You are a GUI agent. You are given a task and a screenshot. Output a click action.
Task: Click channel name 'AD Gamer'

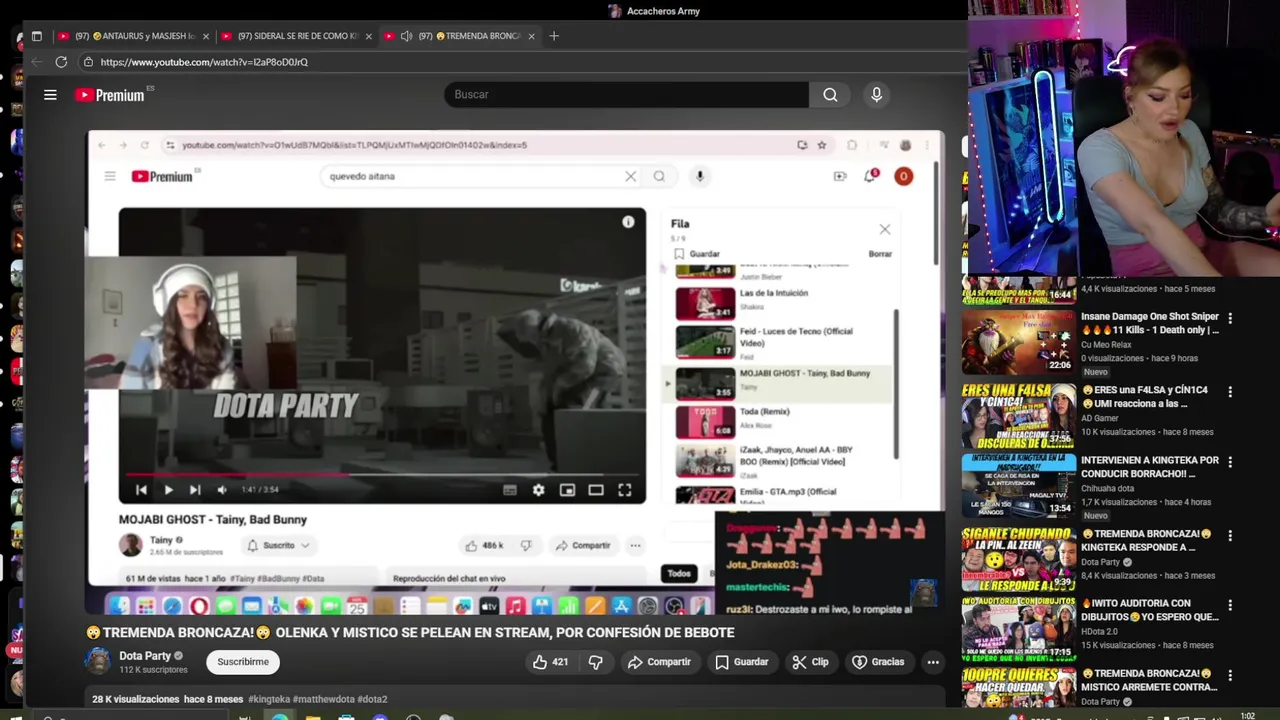(1101, 418)
